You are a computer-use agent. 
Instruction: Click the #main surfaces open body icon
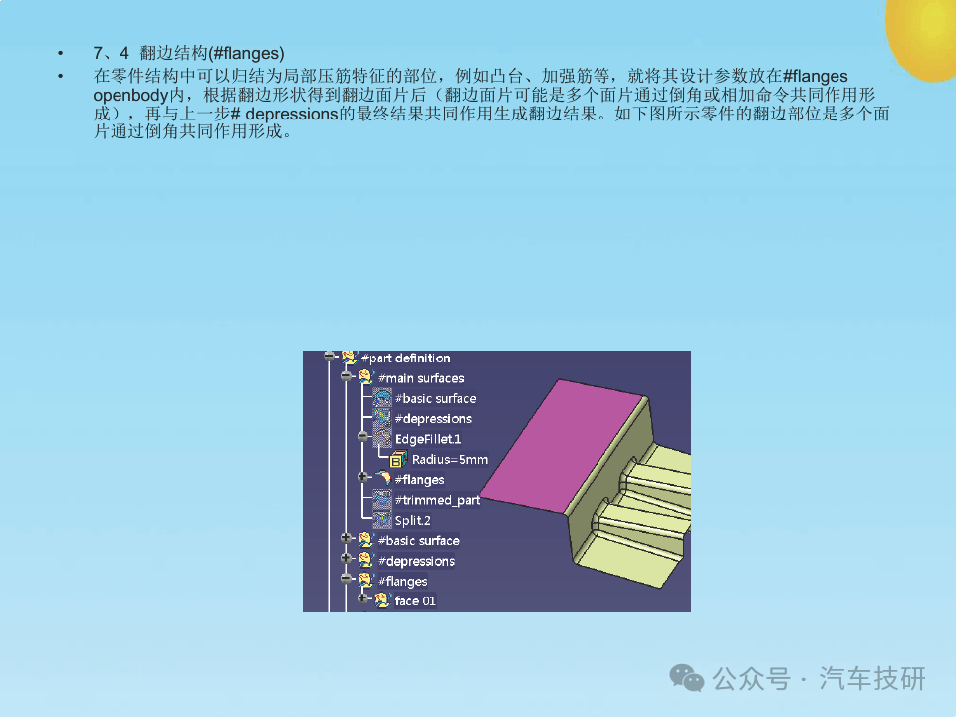365,377
